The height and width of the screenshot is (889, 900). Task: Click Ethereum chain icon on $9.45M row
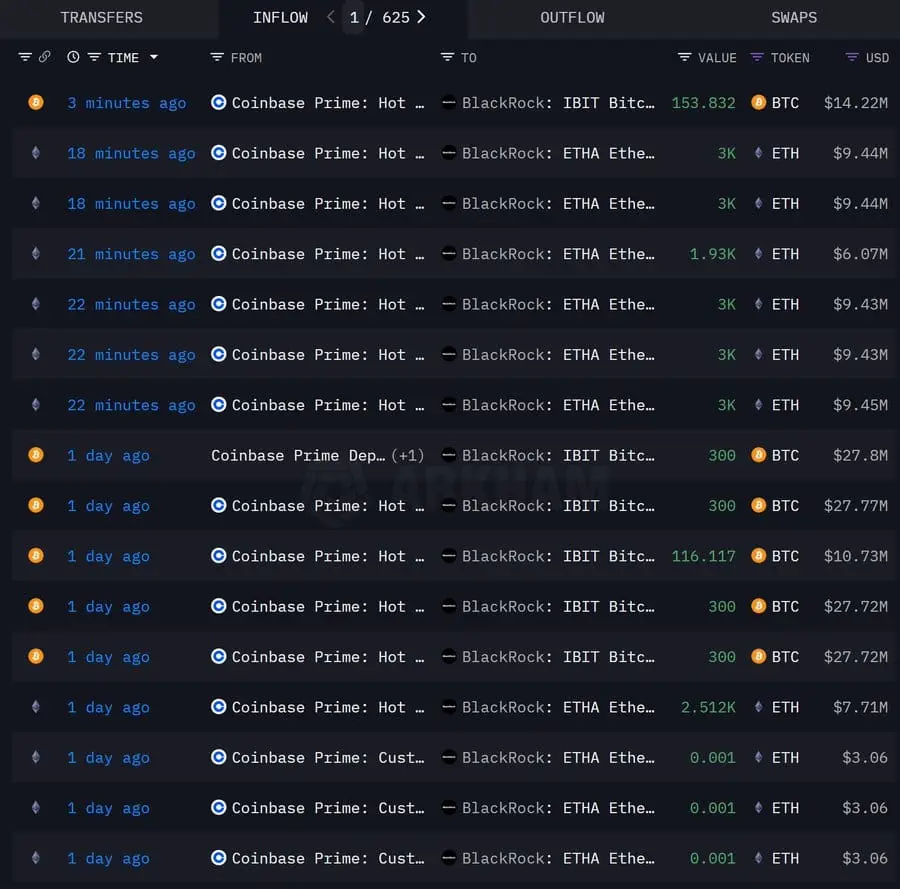36,405
